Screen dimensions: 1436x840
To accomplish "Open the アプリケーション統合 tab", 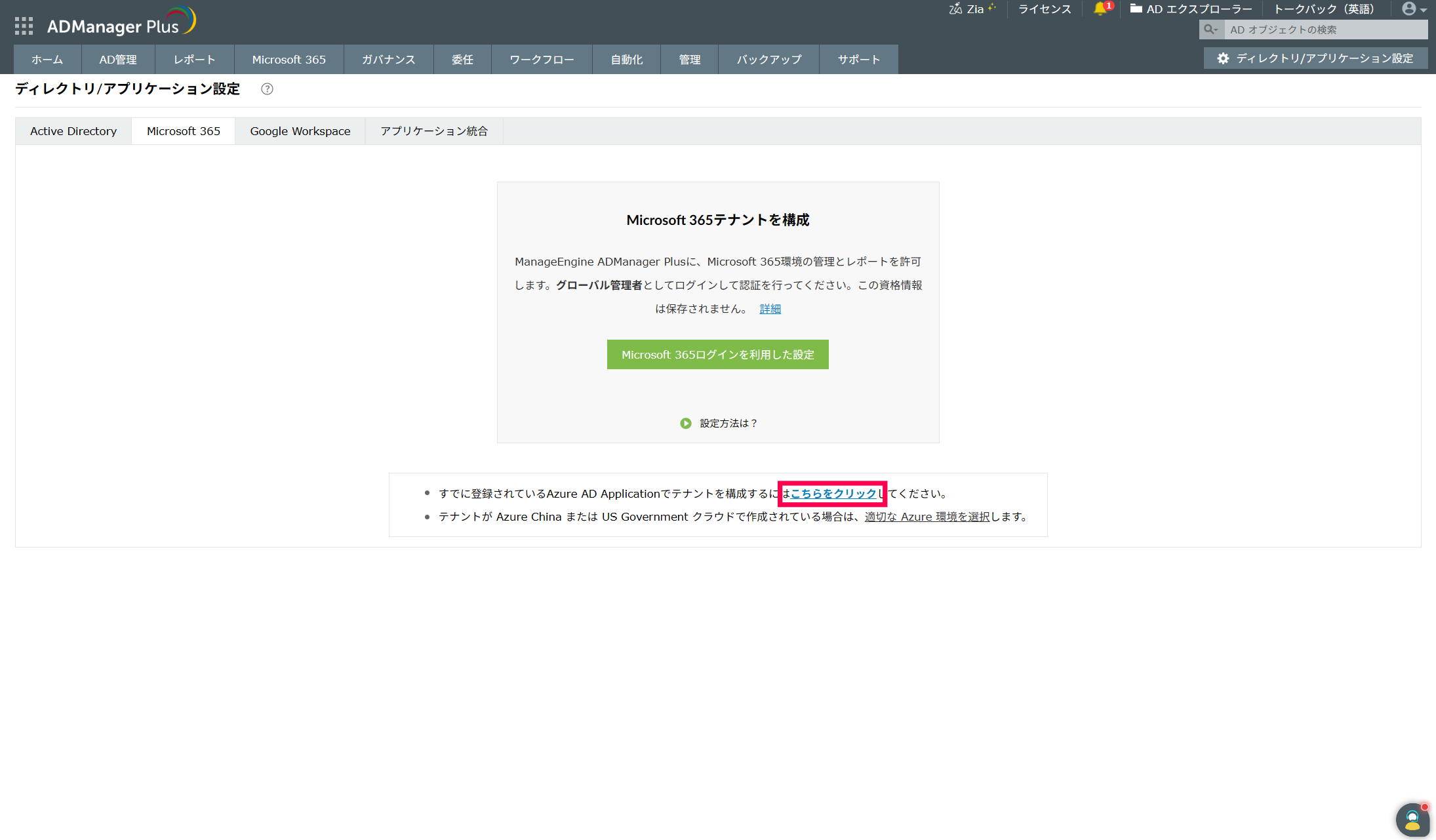I will (x=434, y=131).
